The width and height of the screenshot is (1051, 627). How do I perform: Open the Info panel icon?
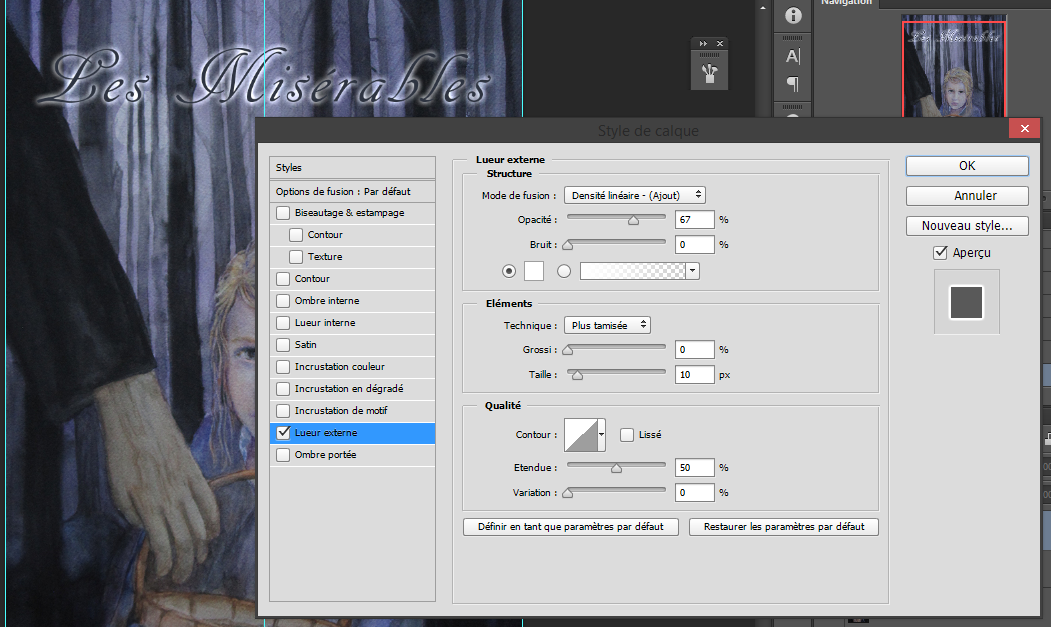pyautogui.click(x=793, y=16)
